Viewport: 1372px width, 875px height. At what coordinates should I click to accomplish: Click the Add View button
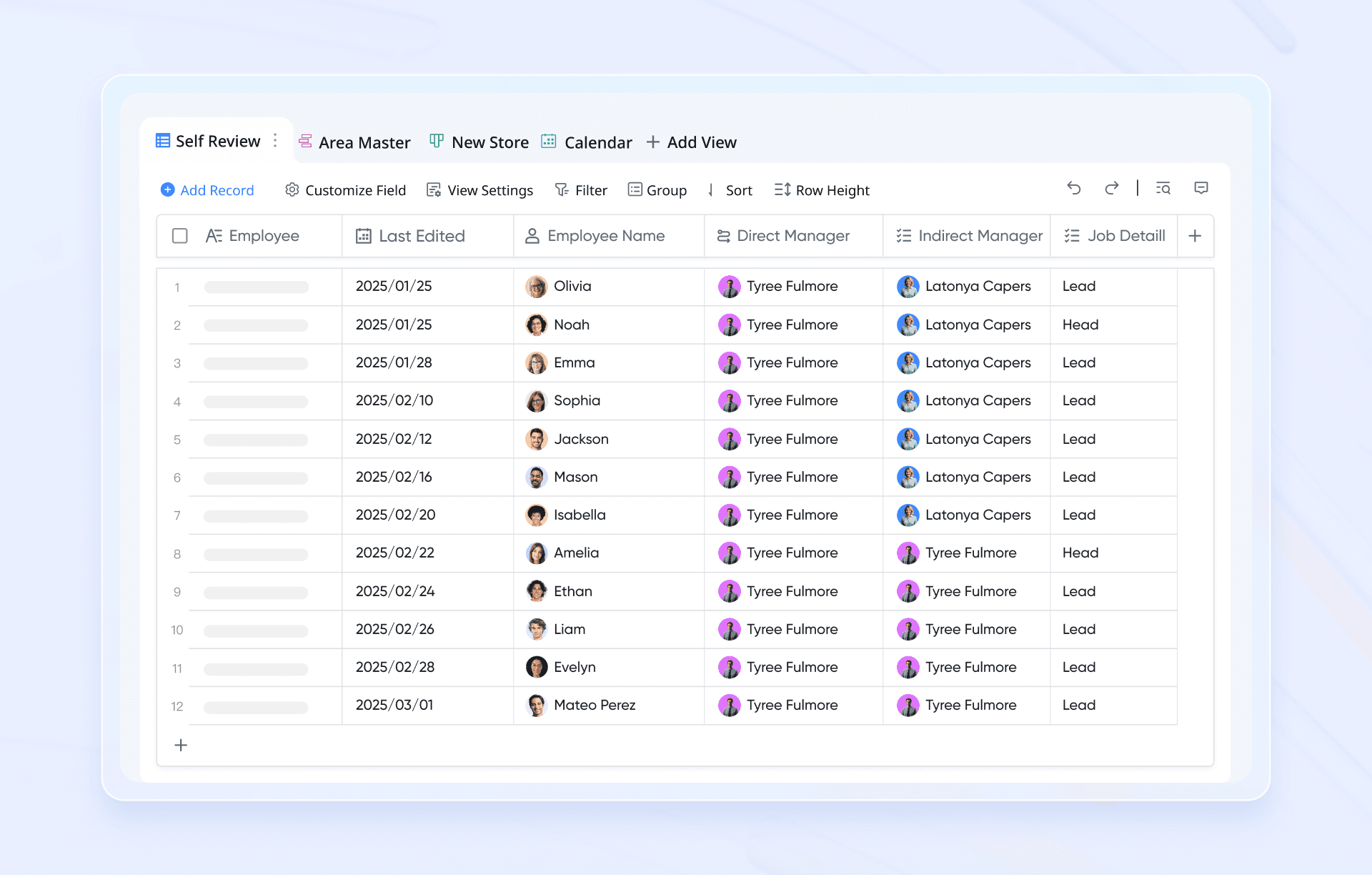691,142
